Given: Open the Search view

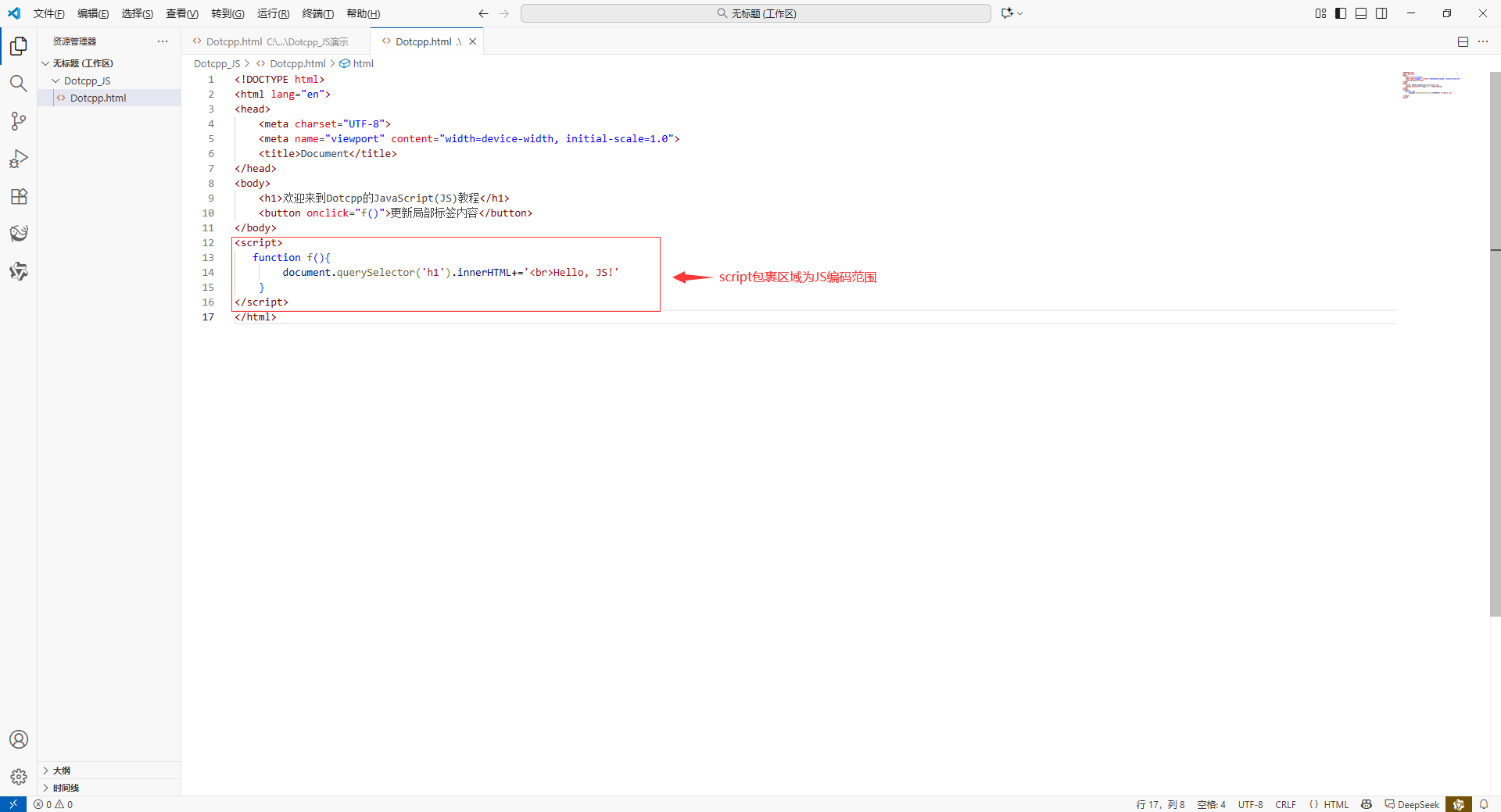Looking at the screenshot, I should click(x=18, y=84).
